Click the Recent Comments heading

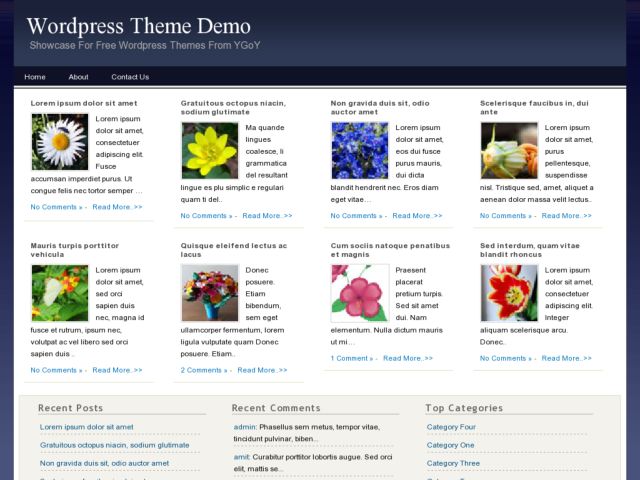(x=276, y=408)
